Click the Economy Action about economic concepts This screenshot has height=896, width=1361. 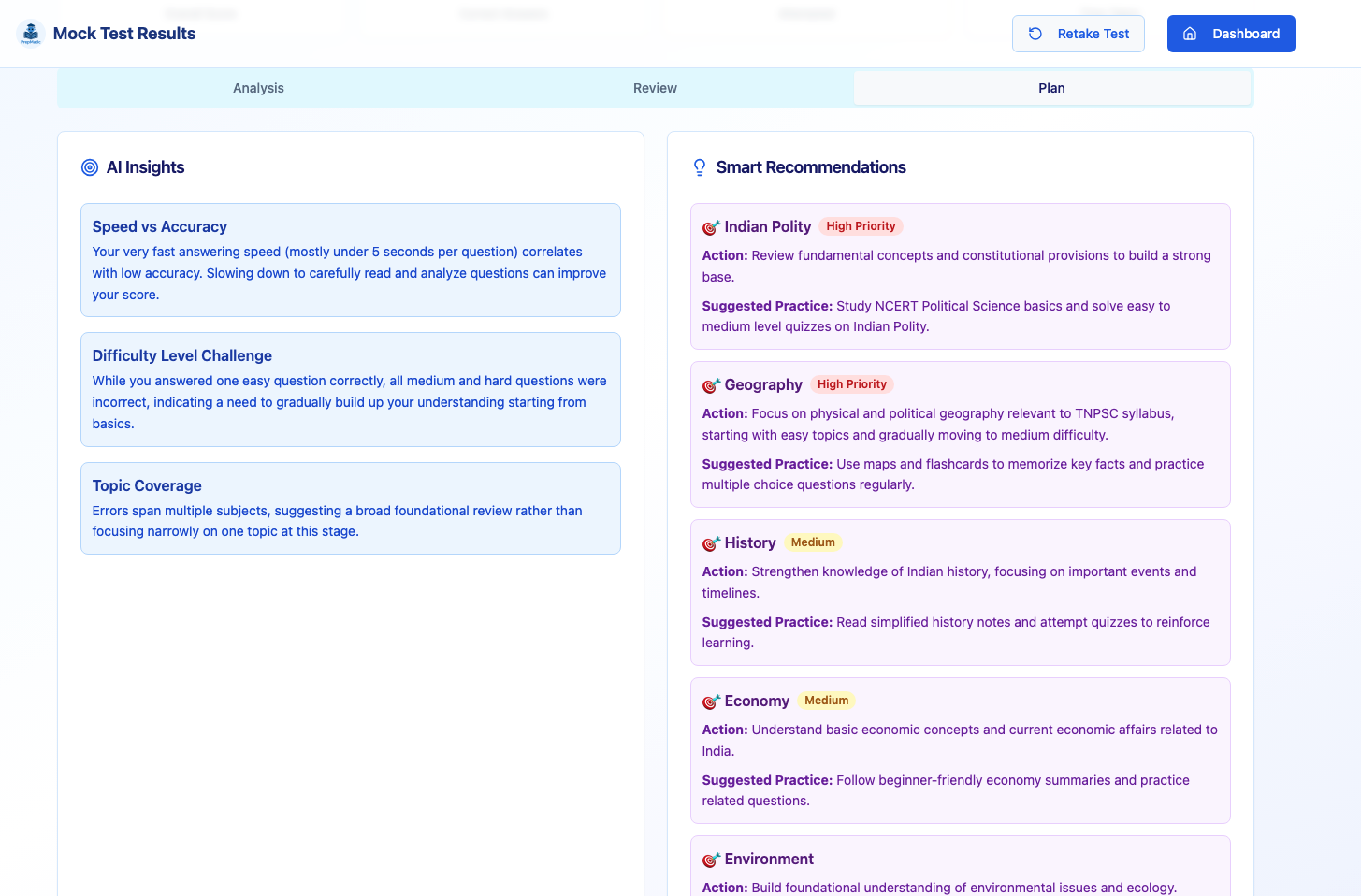(x=960, y=740)
